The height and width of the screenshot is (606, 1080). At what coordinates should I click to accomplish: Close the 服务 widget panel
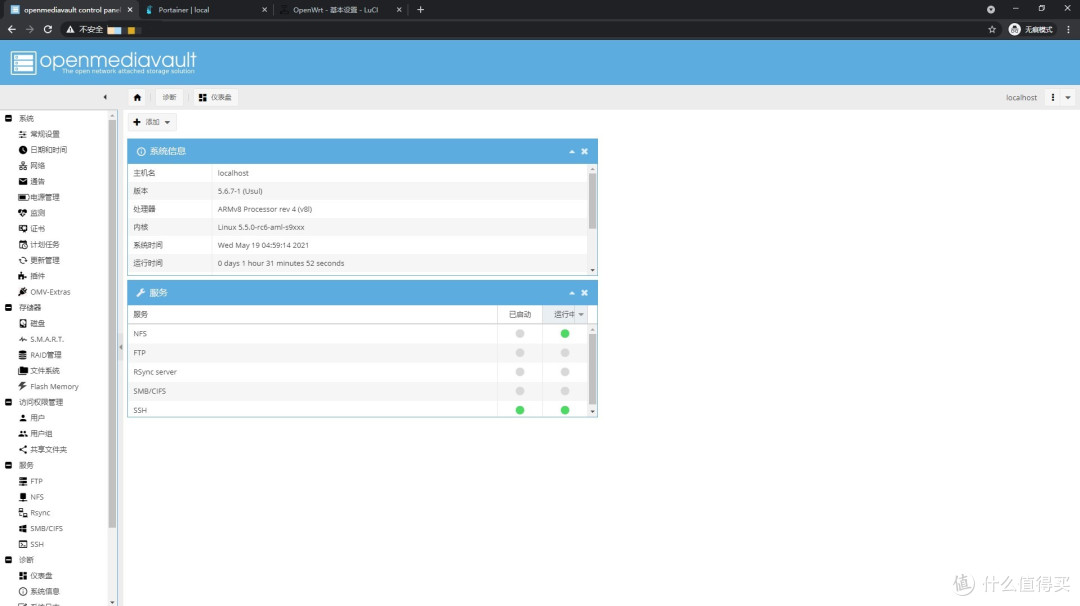tap(584, 293)
